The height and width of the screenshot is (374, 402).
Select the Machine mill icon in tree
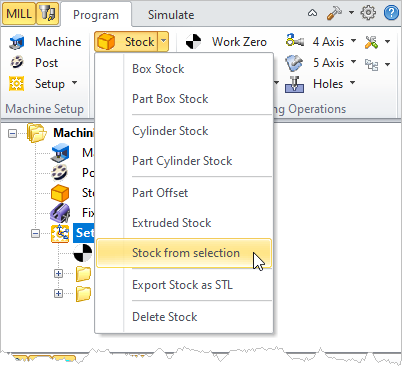click(x=60, y=153)
